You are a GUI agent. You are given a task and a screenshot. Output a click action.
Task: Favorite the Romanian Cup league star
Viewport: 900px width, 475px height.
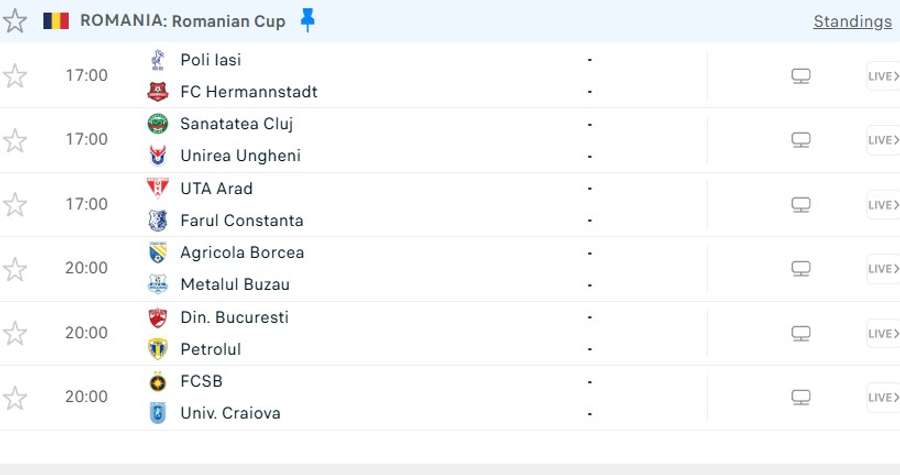click(x=14, y=21)
